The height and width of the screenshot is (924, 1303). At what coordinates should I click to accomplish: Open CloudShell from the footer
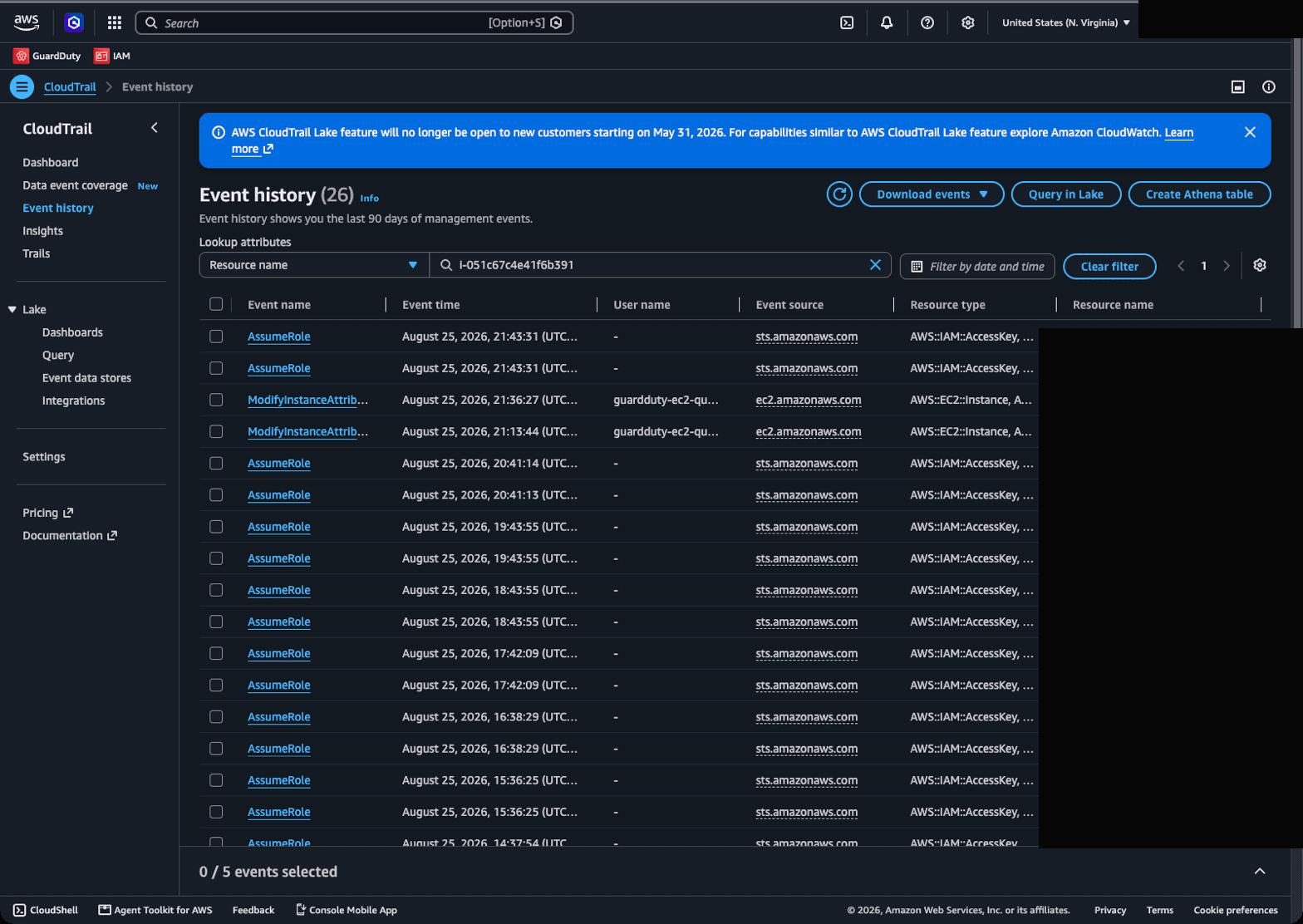46,910
